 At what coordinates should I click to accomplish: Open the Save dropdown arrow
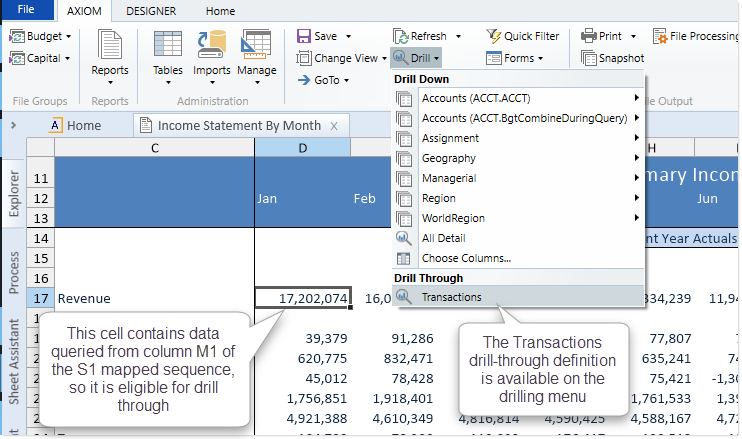[348, 36]
